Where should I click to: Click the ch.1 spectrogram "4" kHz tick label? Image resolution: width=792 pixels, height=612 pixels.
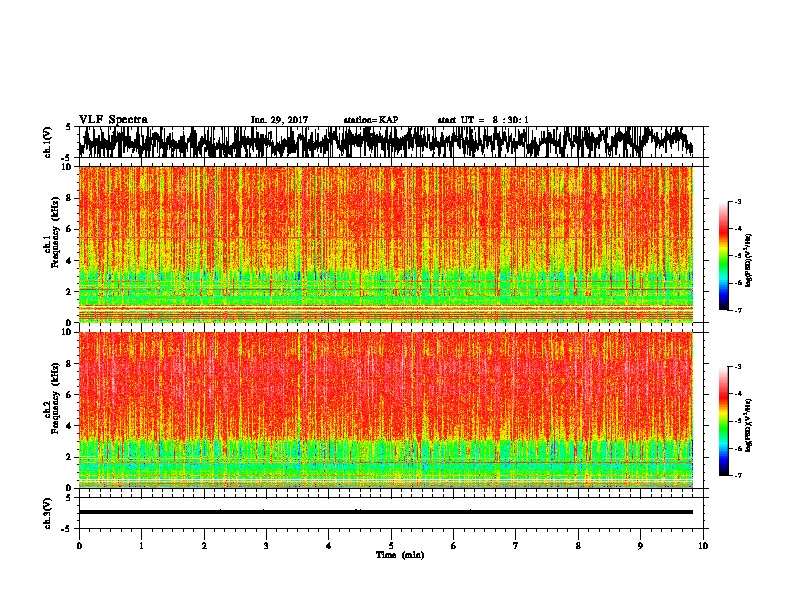70,261
